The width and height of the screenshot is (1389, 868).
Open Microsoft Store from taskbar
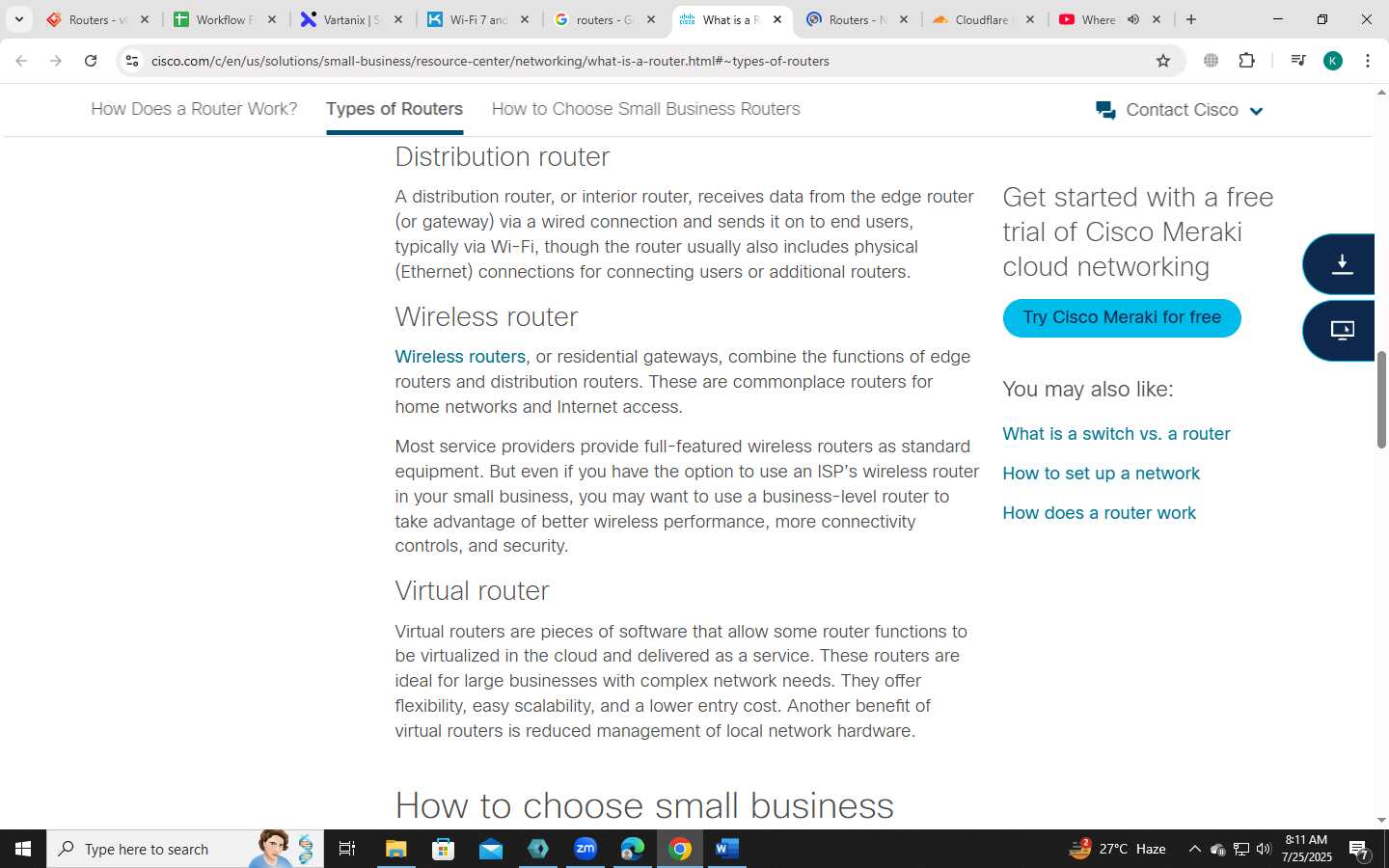pyautogui.click(x=443, y=849)
